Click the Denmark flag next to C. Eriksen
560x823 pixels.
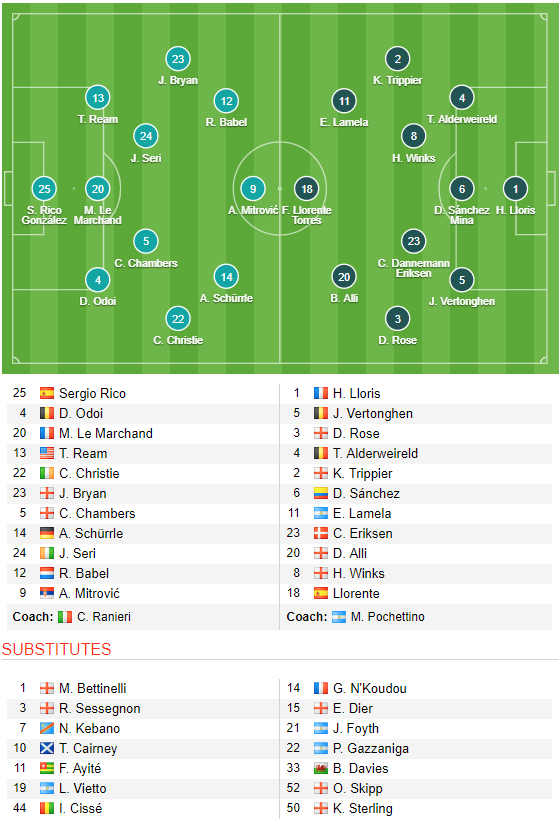coord(321,533)
